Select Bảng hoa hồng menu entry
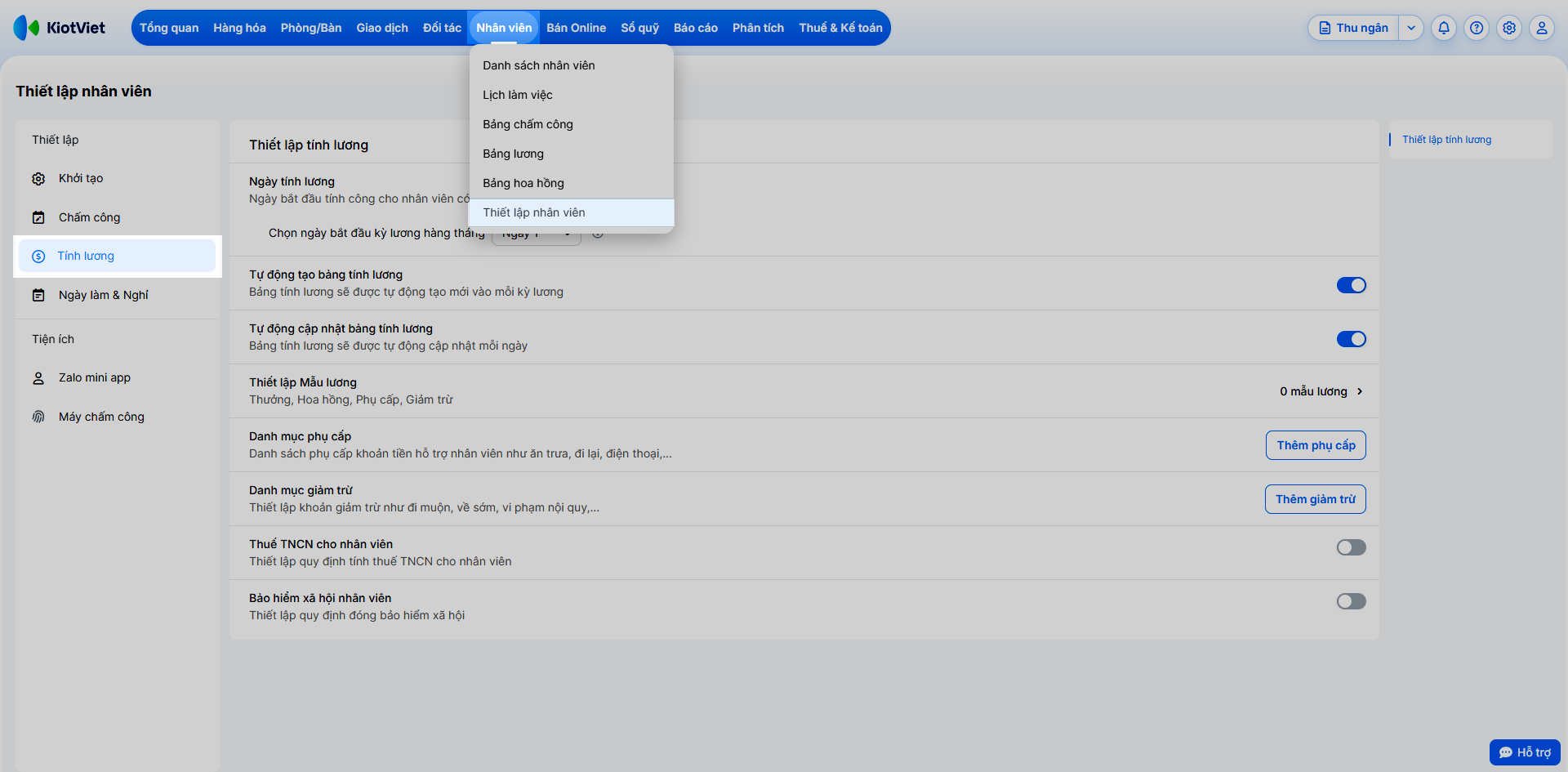This screenshot has width=1568, height=772. point(572,183)
